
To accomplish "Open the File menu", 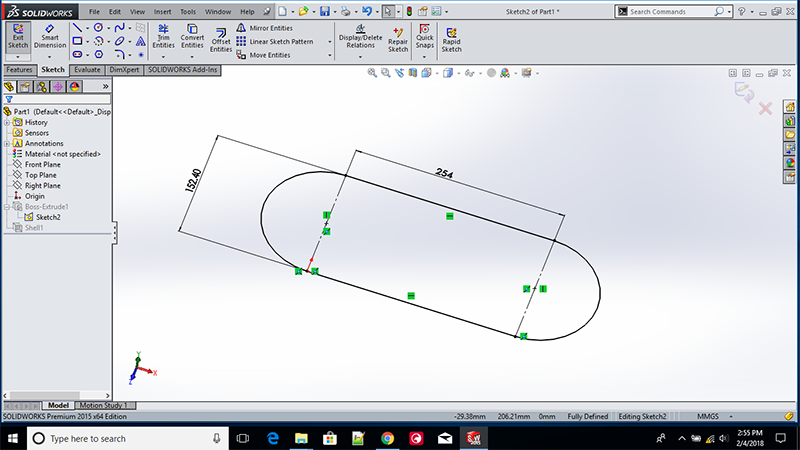I will [x=94, y=11].
